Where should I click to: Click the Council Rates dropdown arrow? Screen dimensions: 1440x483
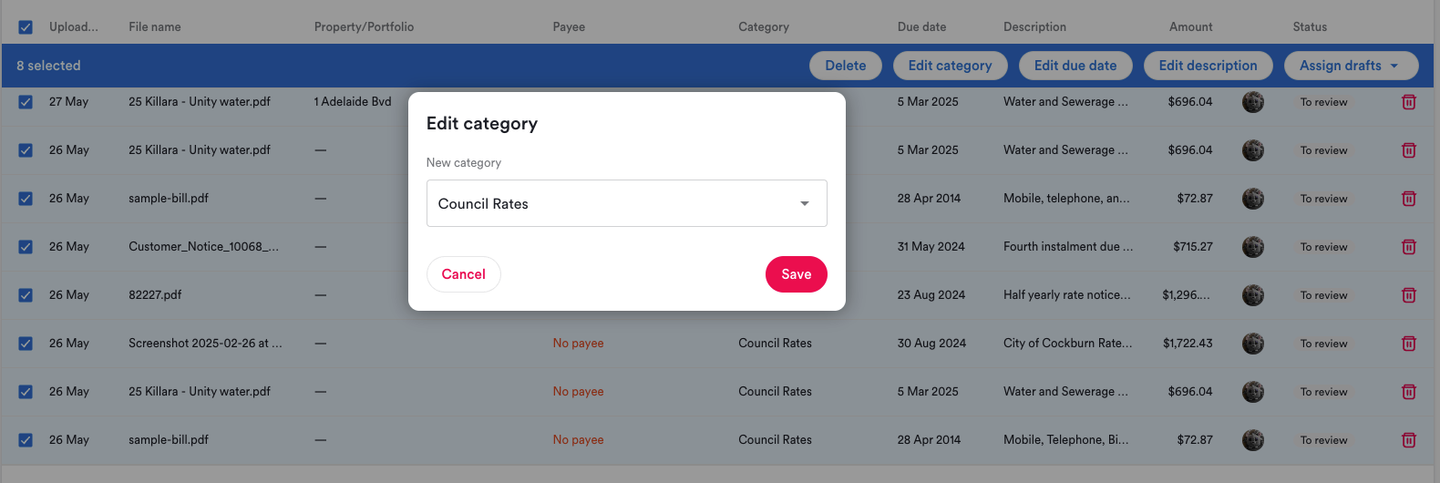pyautogui.click(x=804, y=204)
